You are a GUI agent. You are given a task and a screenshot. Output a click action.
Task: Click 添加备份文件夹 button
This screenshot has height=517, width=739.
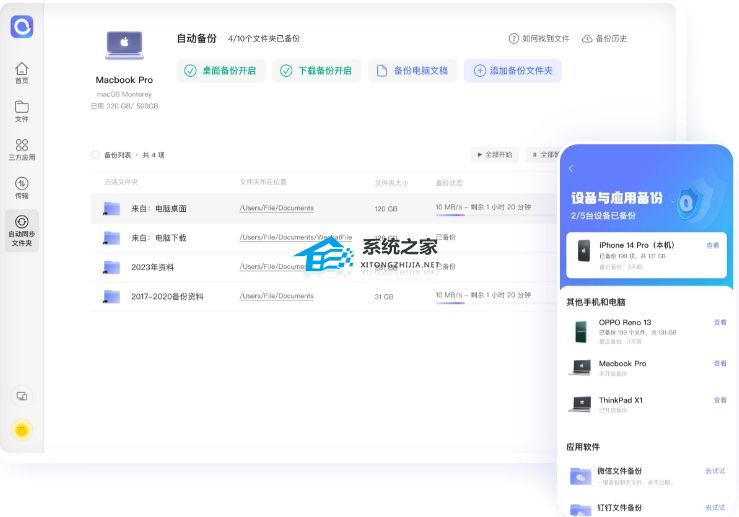(x=513, y=71)
